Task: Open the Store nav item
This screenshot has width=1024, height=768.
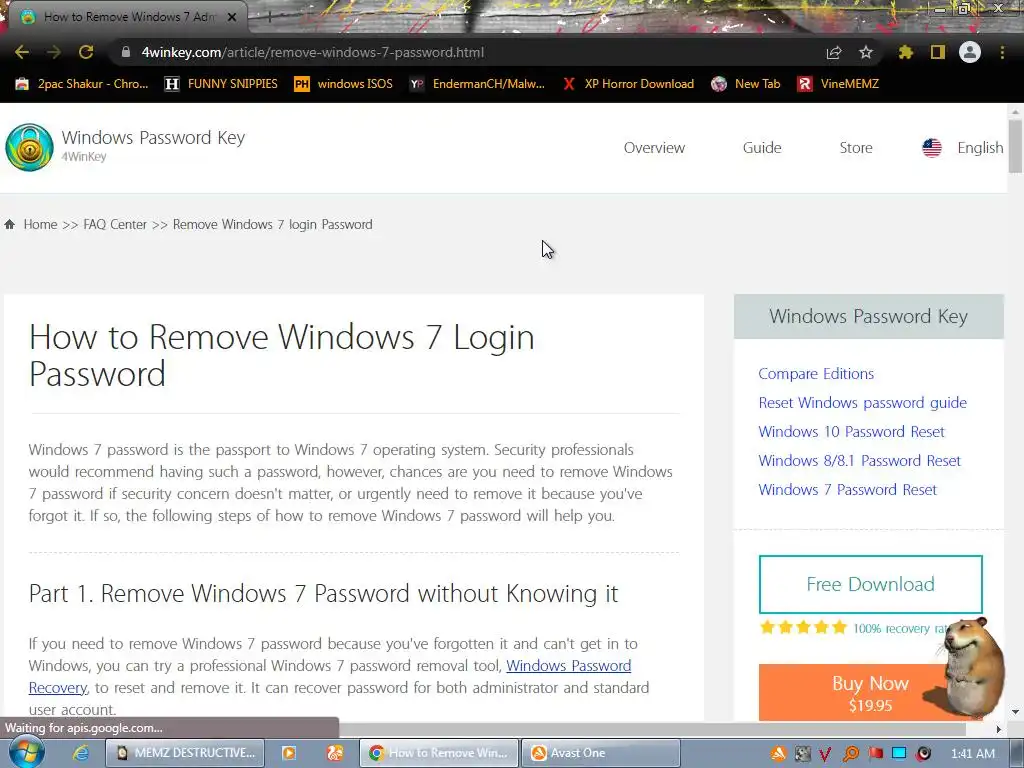Action: (x=856, y=148)
